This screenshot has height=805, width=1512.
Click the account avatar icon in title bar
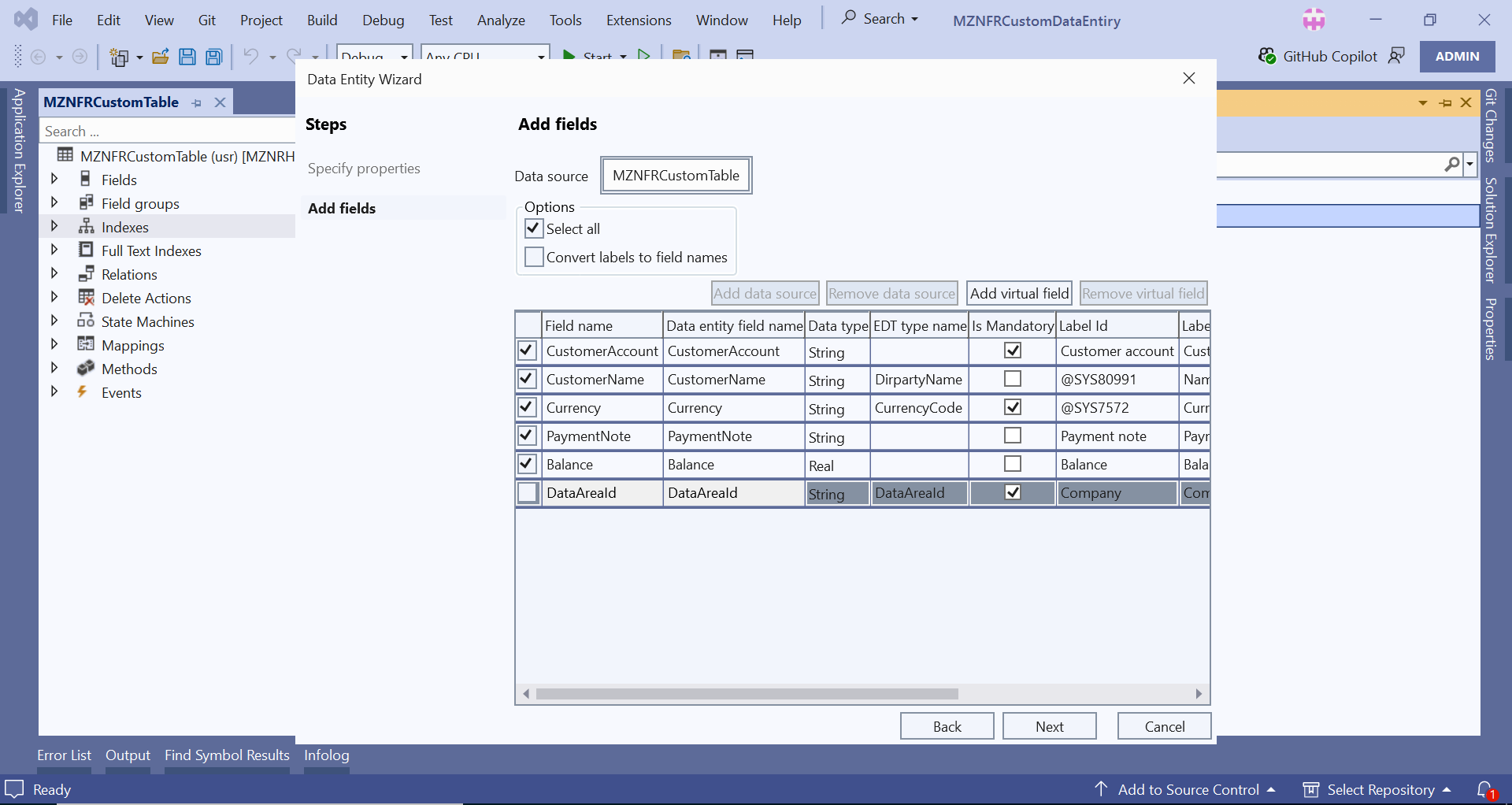click(x=1314, y=20)
